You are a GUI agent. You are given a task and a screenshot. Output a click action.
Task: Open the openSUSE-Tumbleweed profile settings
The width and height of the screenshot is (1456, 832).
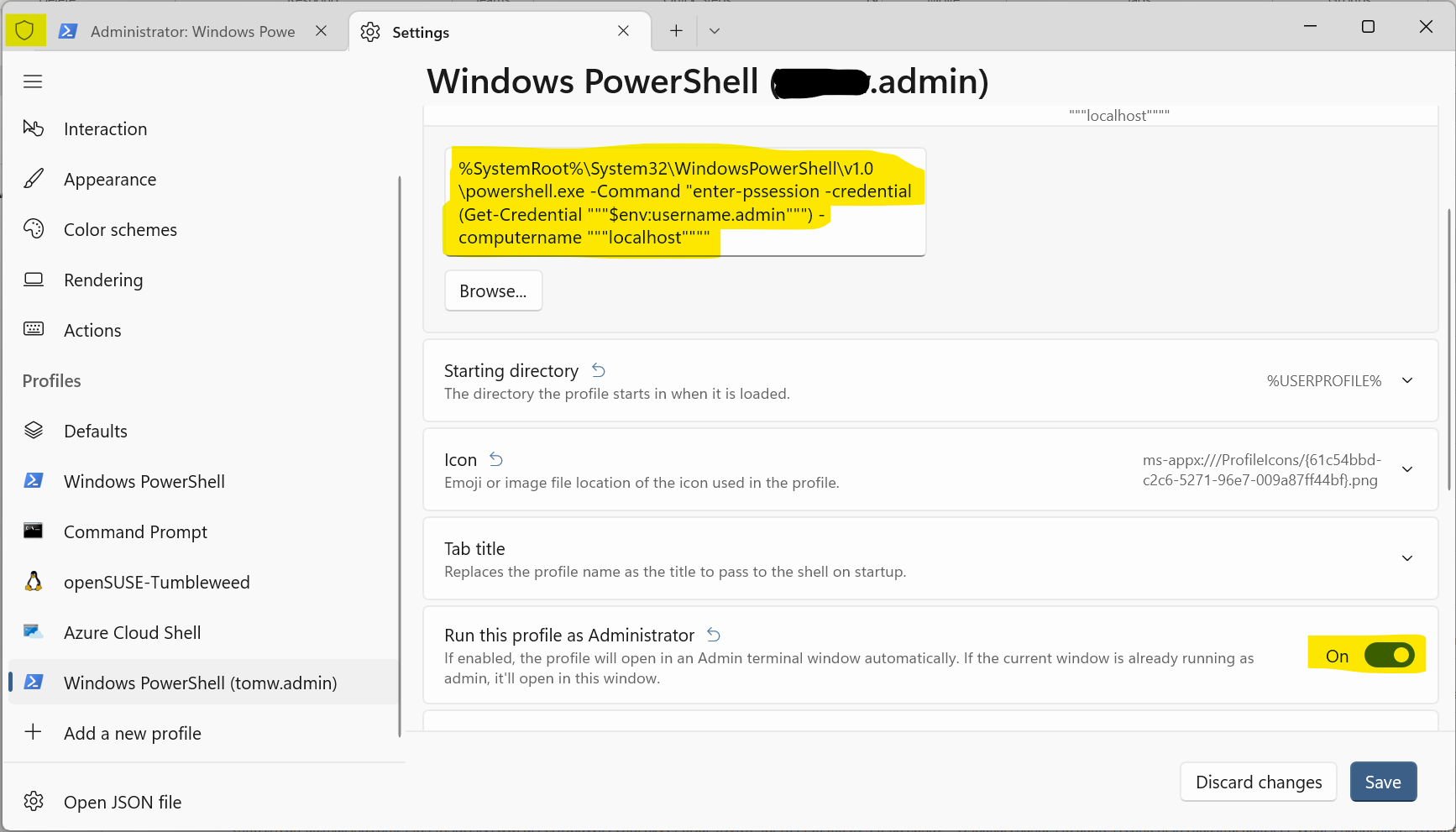pyautogui.click(x=156, y=582)
